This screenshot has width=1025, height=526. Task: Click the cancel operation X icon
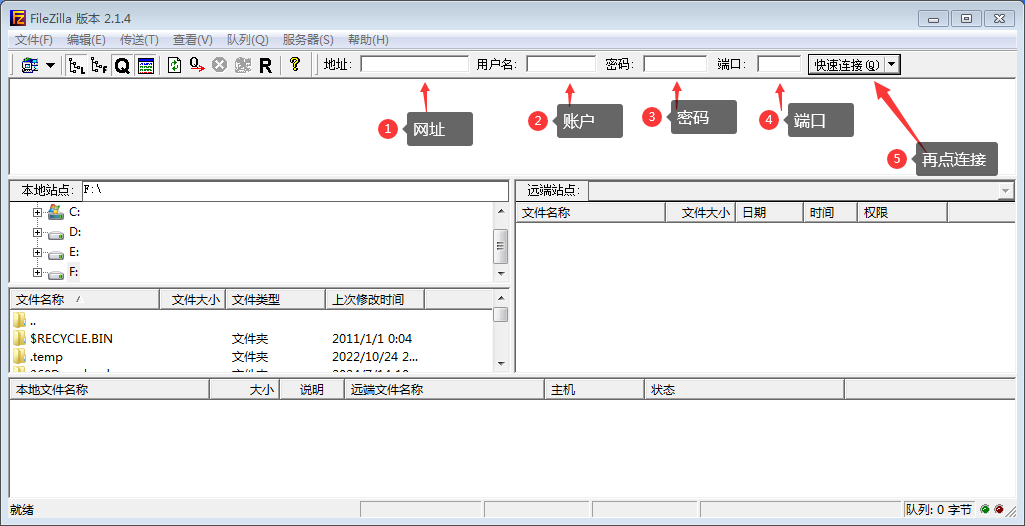pos(220,65)
